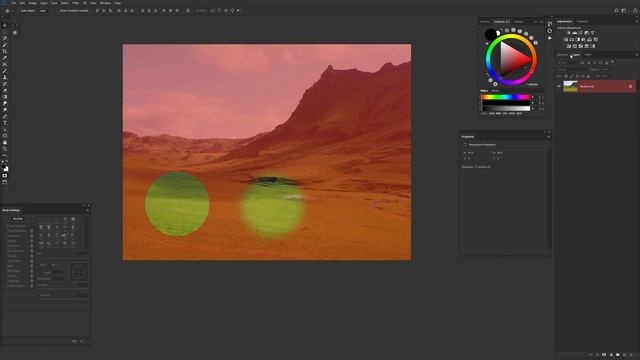
Task: Open the Image menu
Action: 32,3
